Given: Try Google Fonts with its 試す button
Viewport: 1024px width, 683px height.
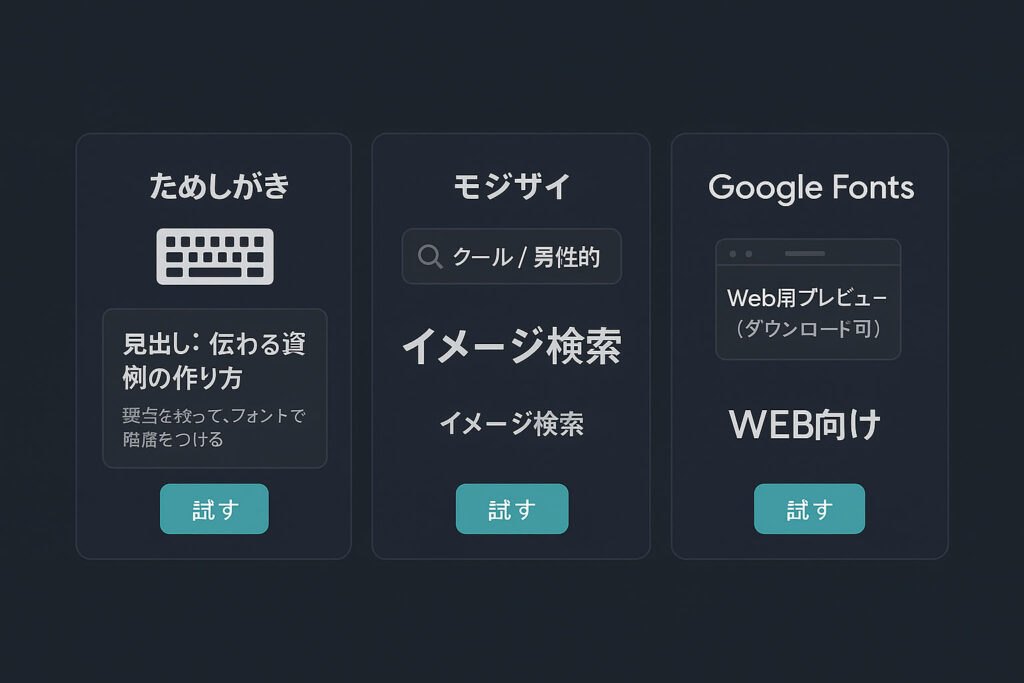Looking at the screenshot, I should [809, 509].
